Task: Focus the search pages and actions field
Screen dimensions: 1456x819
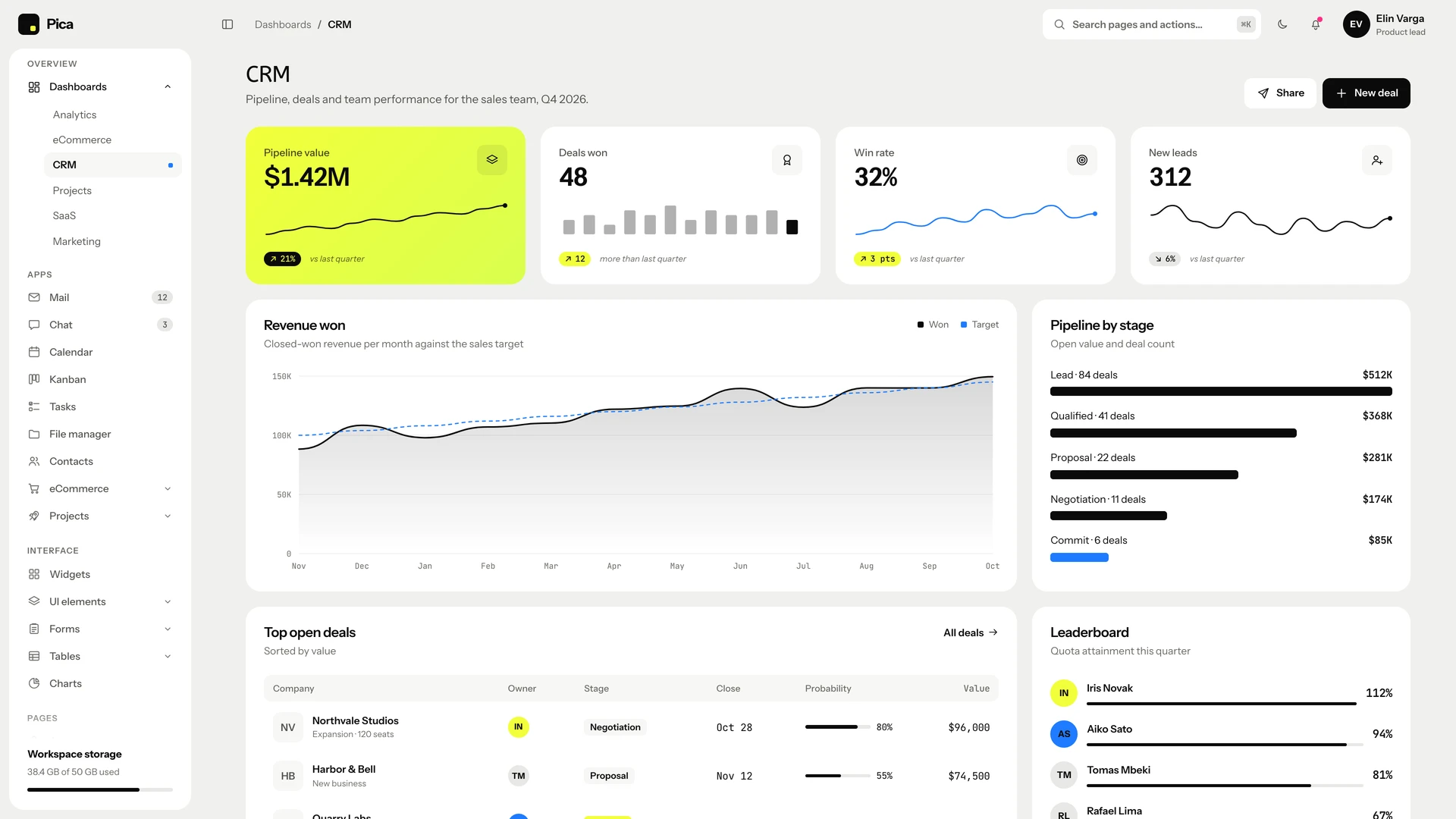Action: coord(1151,24)
